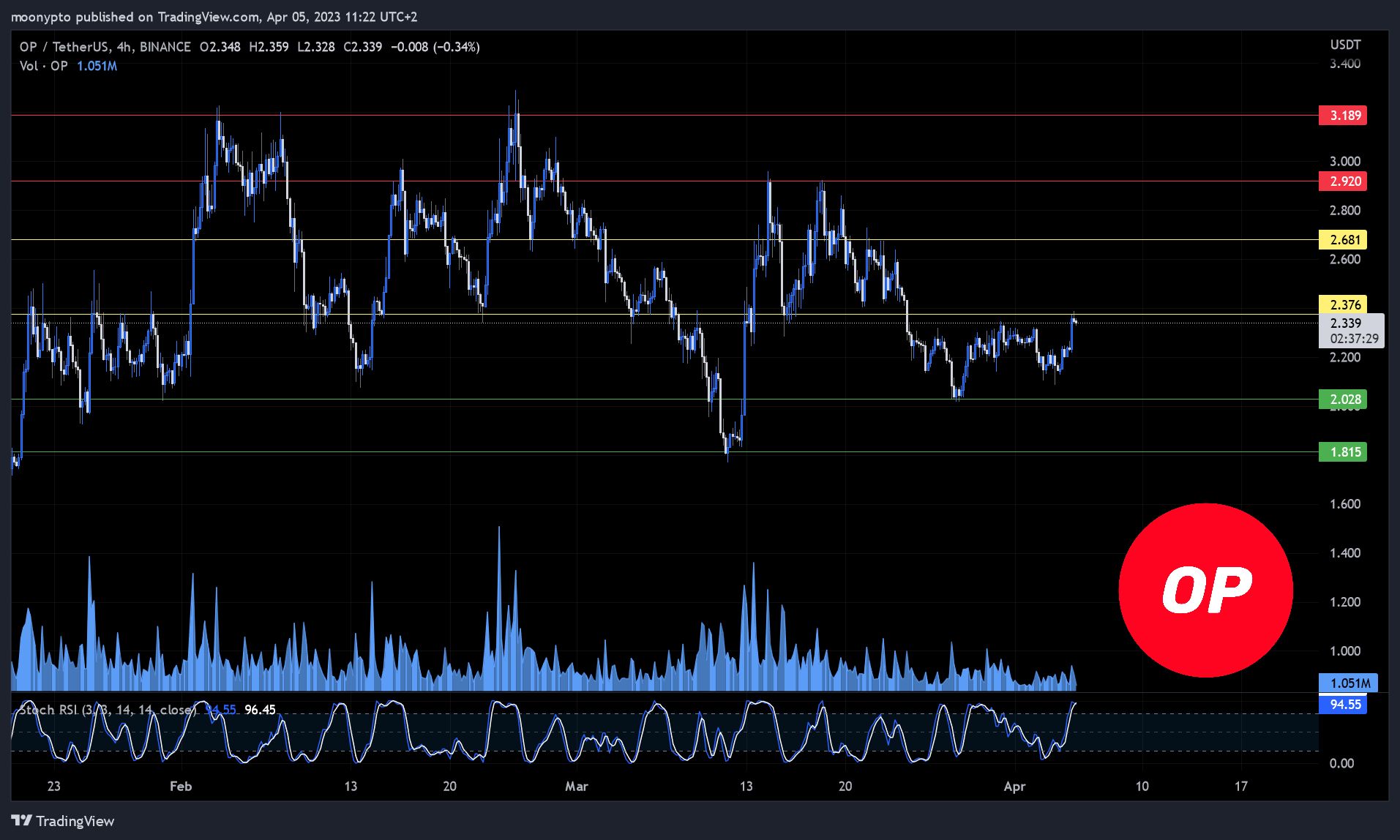
Task: Select the 2.681 yellow price label
Action: click(1343, 240)
